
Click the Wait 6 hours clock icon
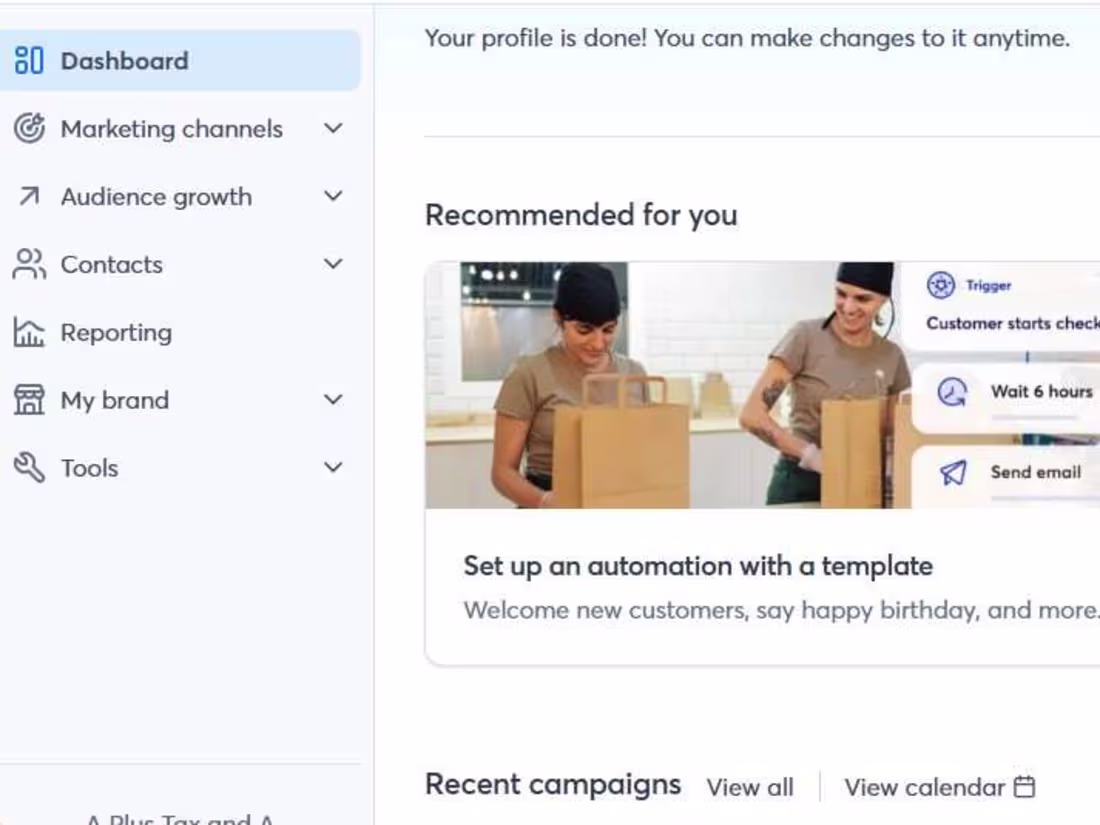[x=955, y=392]
